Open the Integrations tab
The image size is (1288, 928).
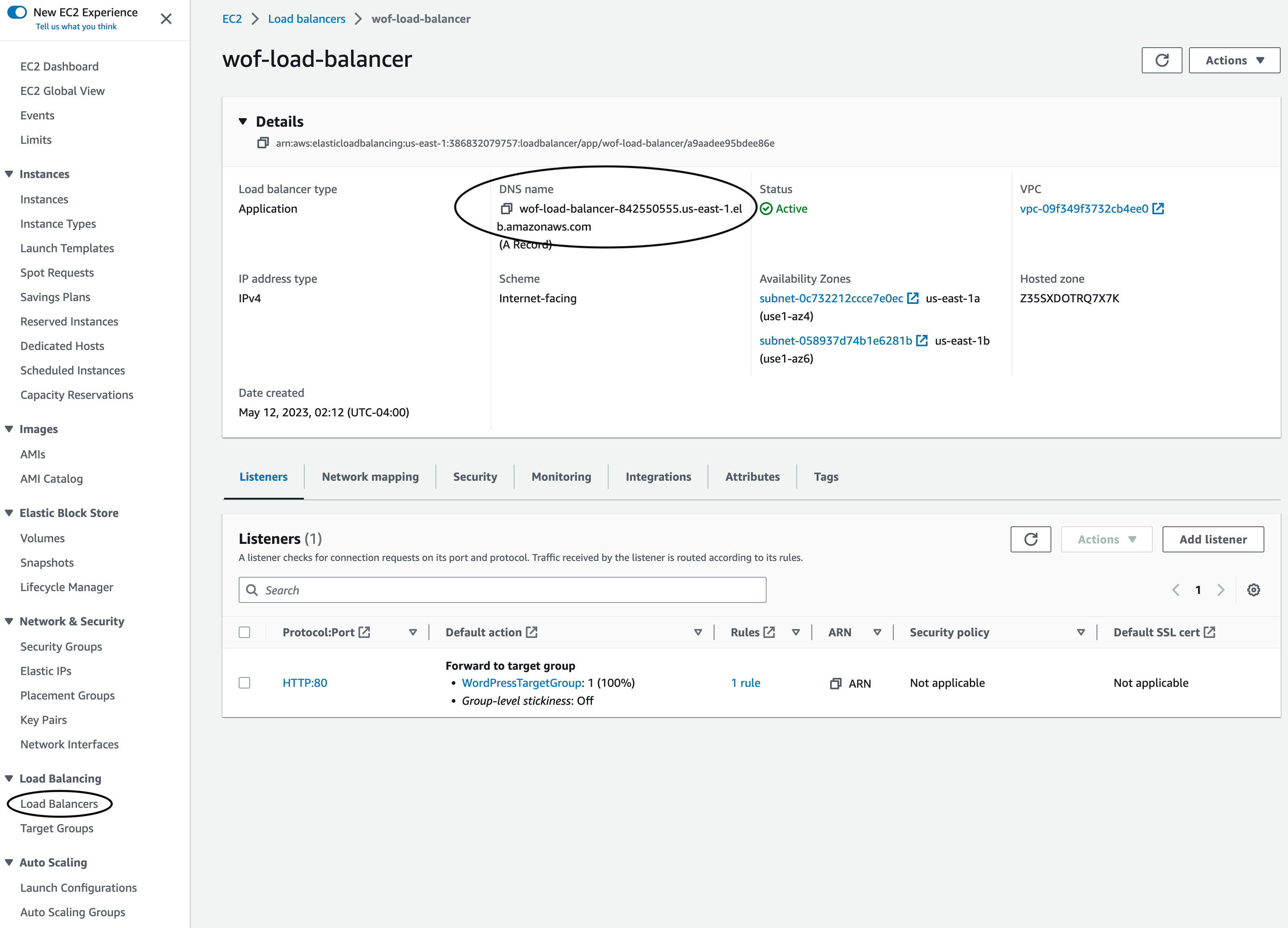[658, 477]
